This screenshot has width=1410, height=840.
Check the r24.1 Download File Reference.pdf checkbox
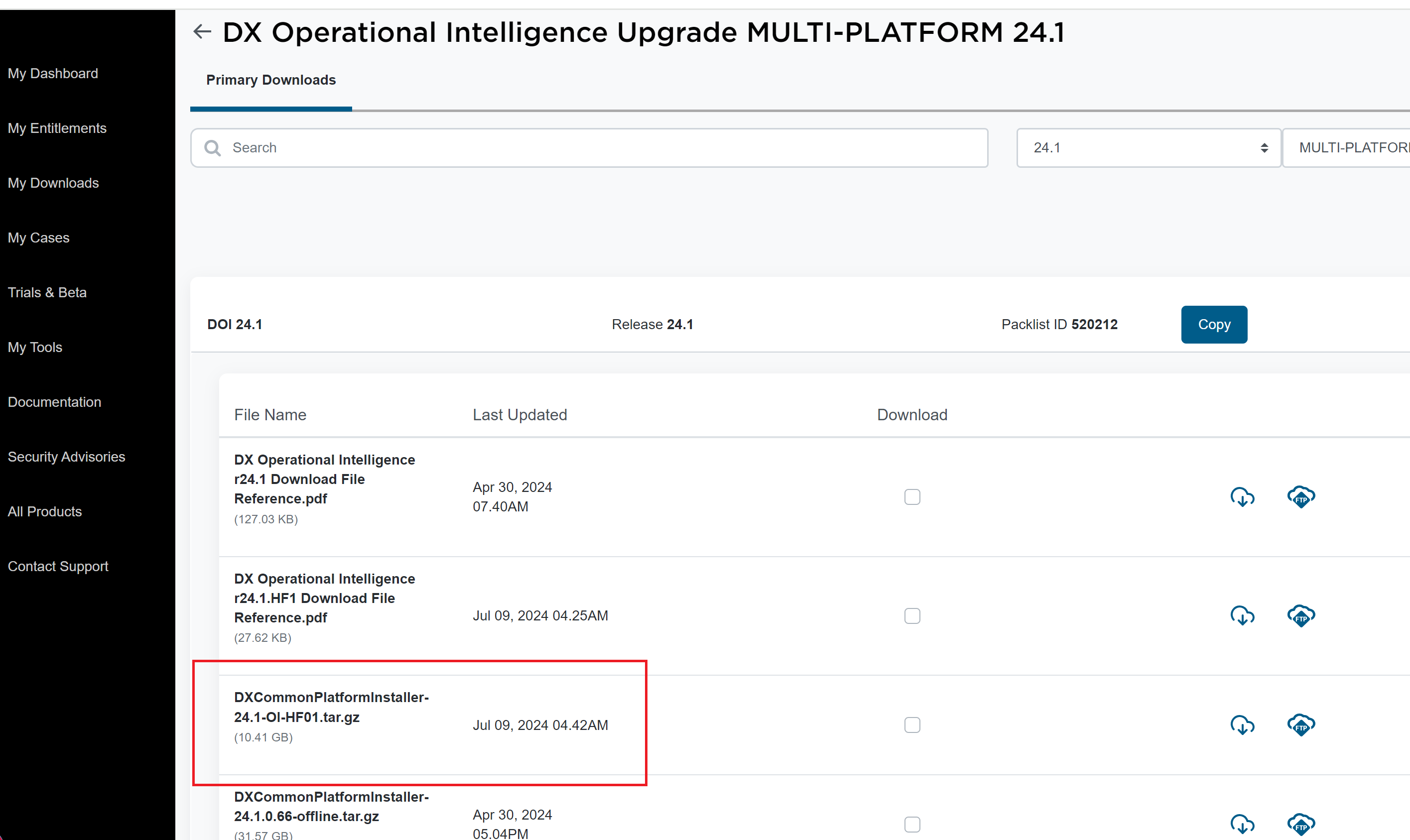click(912, 497)
